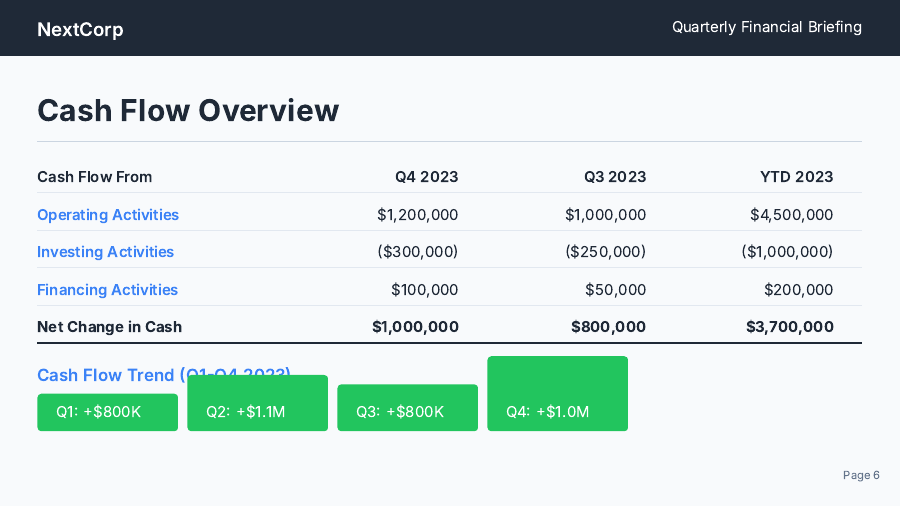Click the $3,700,000 net change total
This screenshot has height=507, width=900.
(x=789, y=327)
